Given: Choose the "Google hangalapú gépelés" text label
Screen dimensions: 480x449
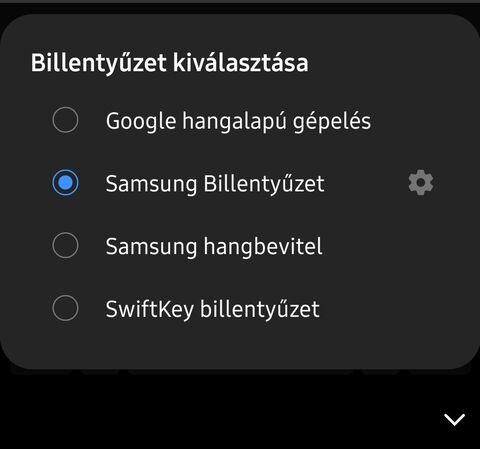Looking at the screenshot, I should pyautogui.click(x=238, y=121).
